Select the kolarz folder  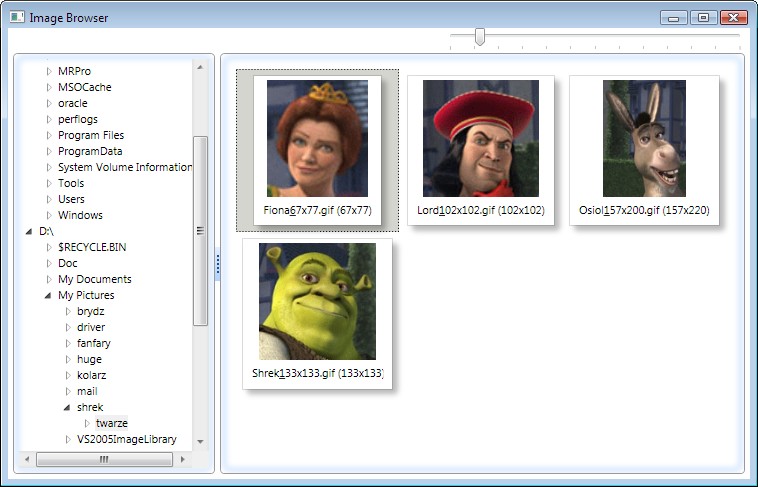91,375
